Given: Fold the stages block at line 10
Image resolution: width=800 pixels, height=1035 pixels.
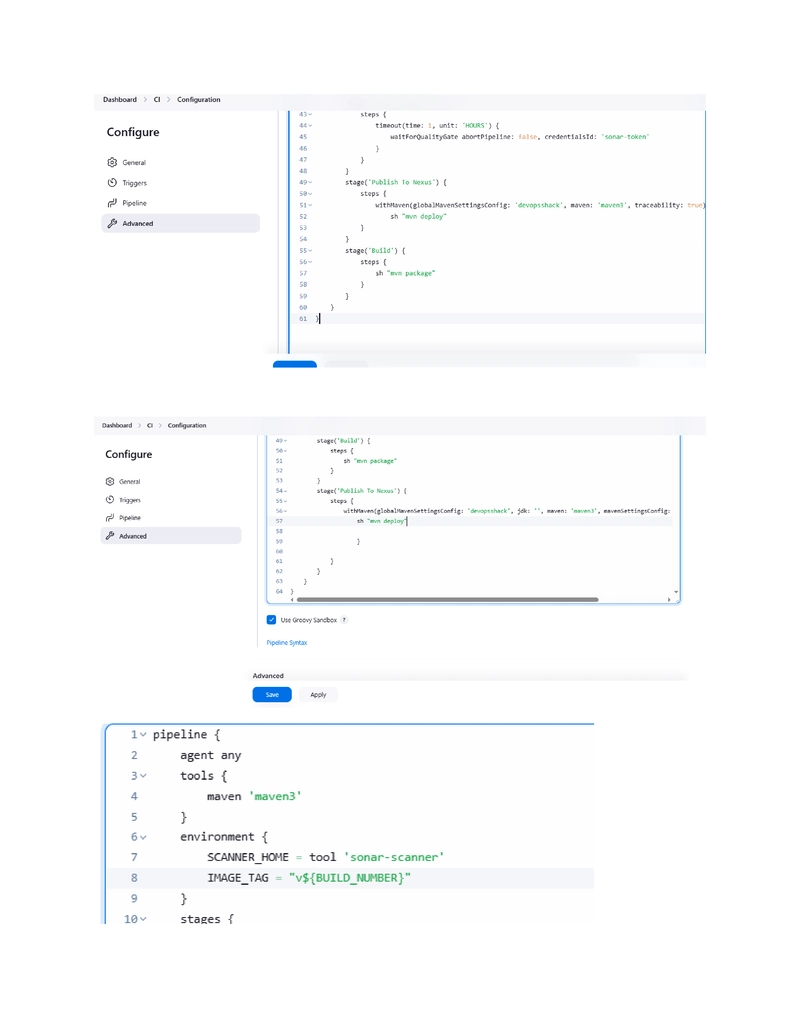Looking at the screenshot, I should [x=143, y=919].
